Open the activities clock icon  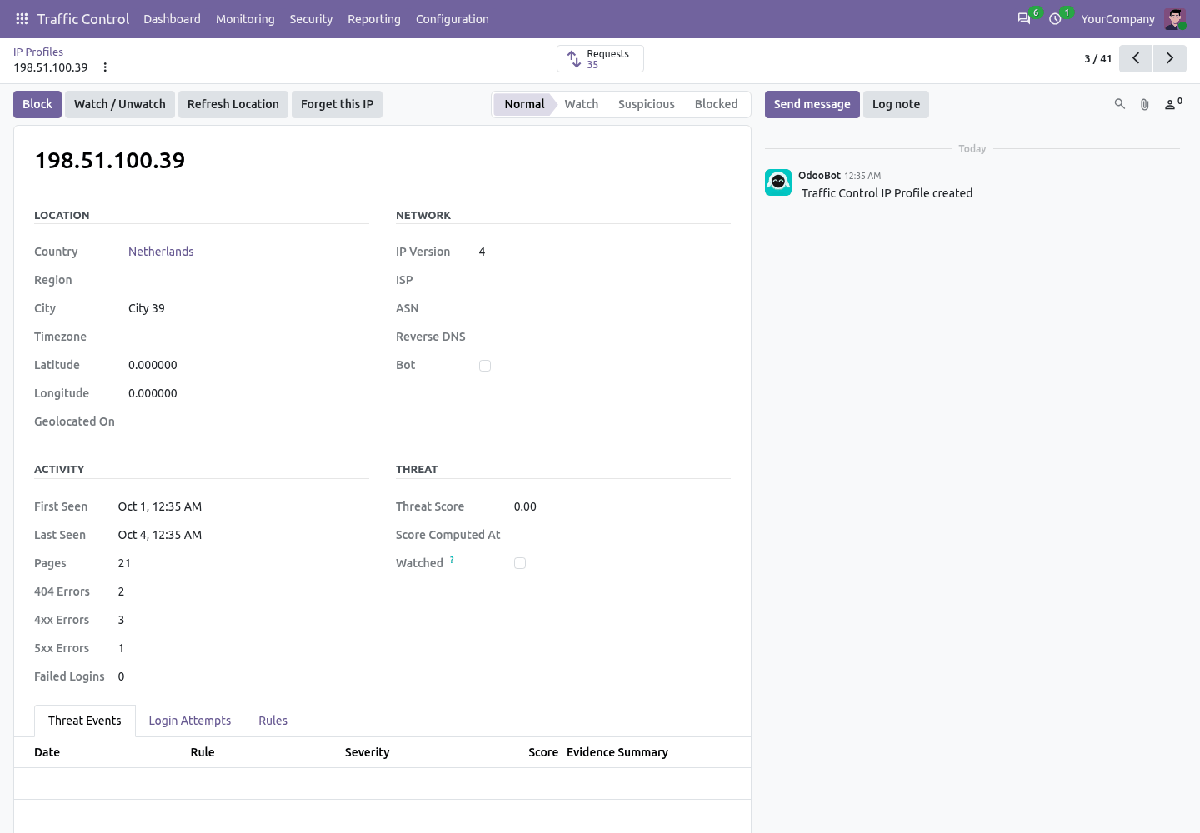click(1055, 19)
